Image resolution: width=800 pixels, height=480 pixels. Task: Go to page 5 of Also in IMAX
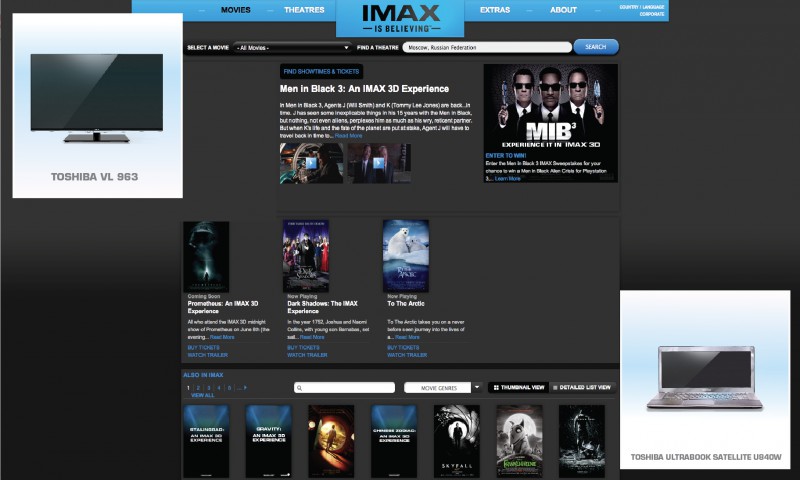click(229, 388)
